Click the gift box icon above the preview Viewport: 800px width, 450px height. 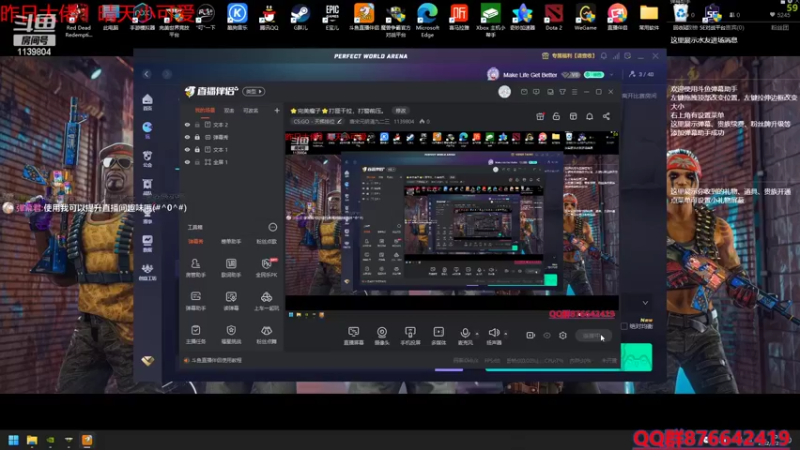[x=540, y=116]
